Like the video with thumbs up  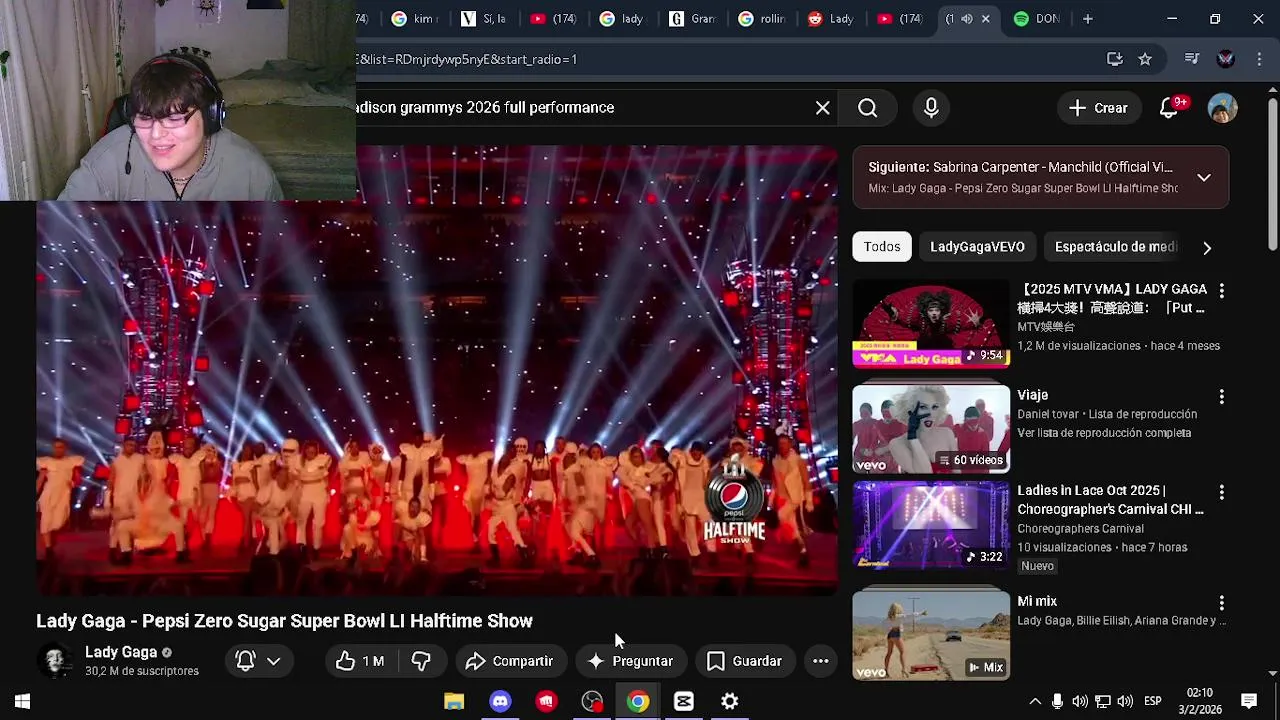[x=360, y=661]
